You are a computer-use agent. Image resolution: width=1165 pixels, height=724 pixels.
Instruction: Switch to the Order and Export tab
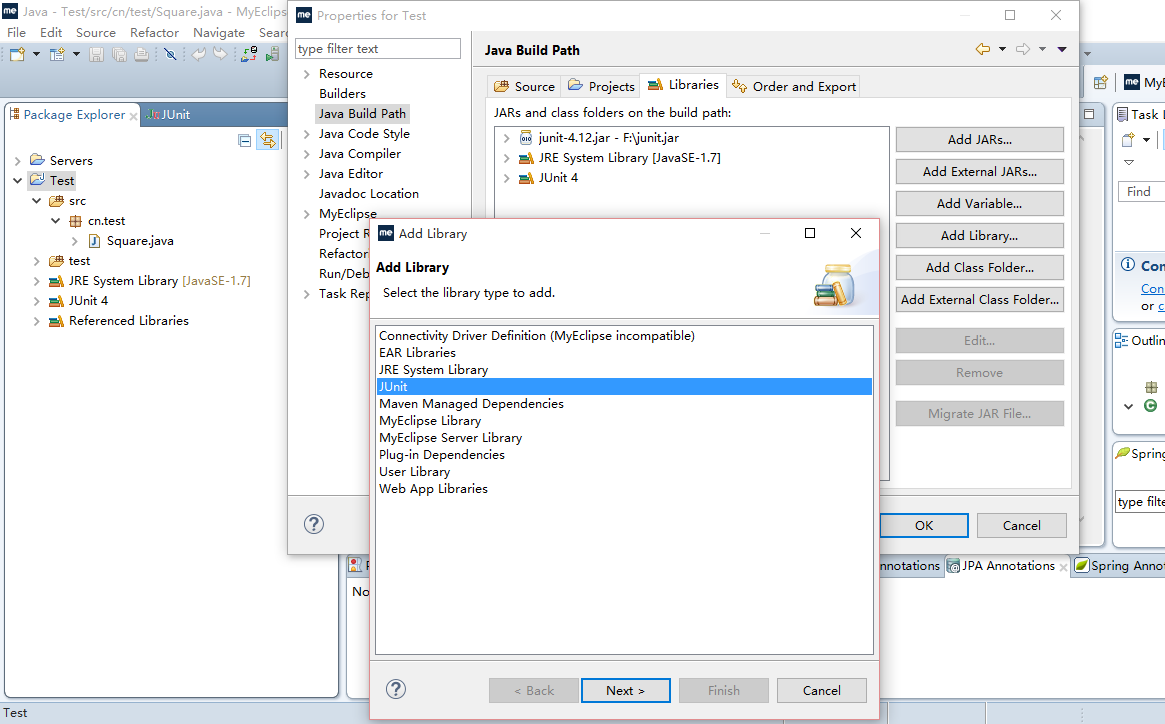tap(794, 86)
